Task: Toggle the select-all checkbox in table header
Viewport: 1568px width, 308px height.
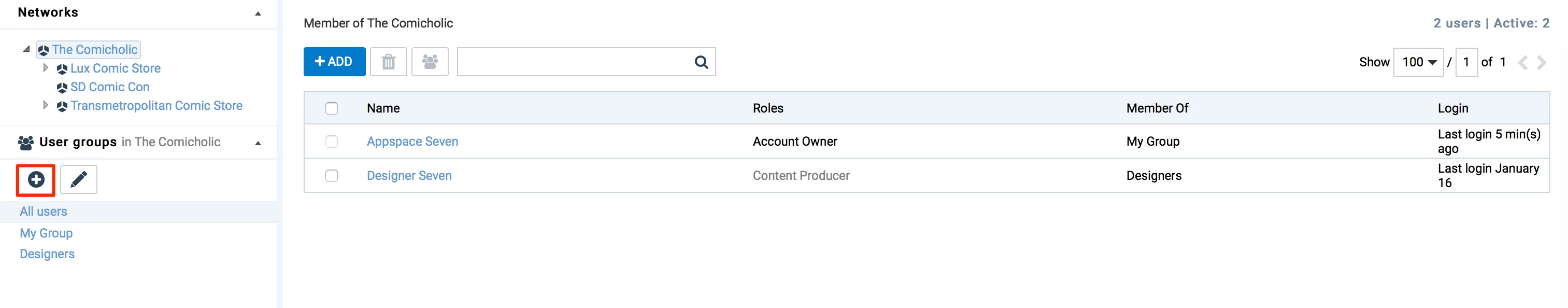Action: 332,108
